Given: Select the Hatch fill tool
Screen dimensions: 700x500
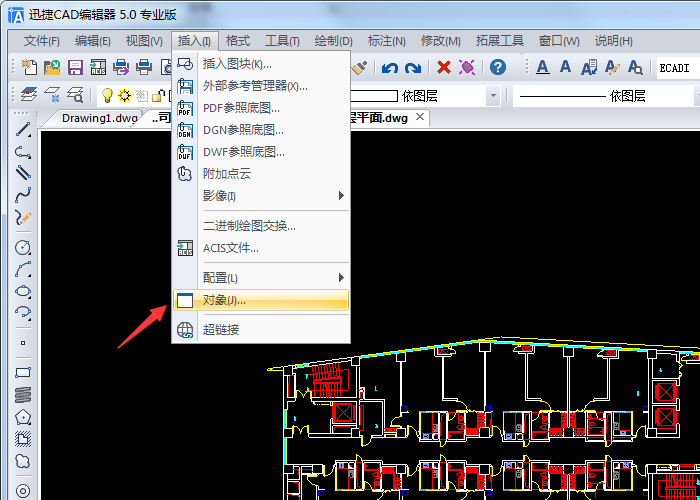Looking at the screenshot, I should tap(23, 439).
